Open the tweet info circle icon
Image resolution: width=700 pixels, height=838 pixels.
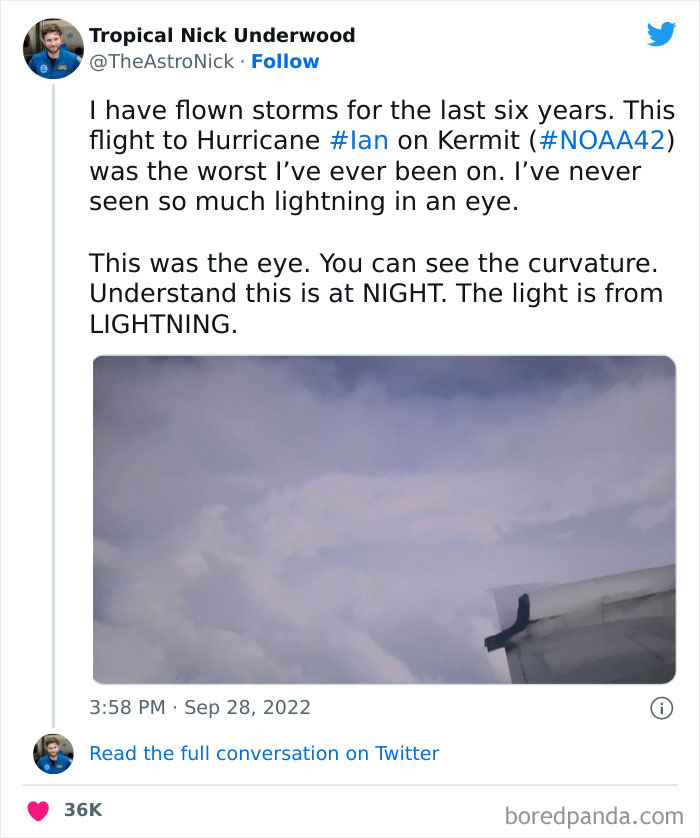[x=661, y=708]
